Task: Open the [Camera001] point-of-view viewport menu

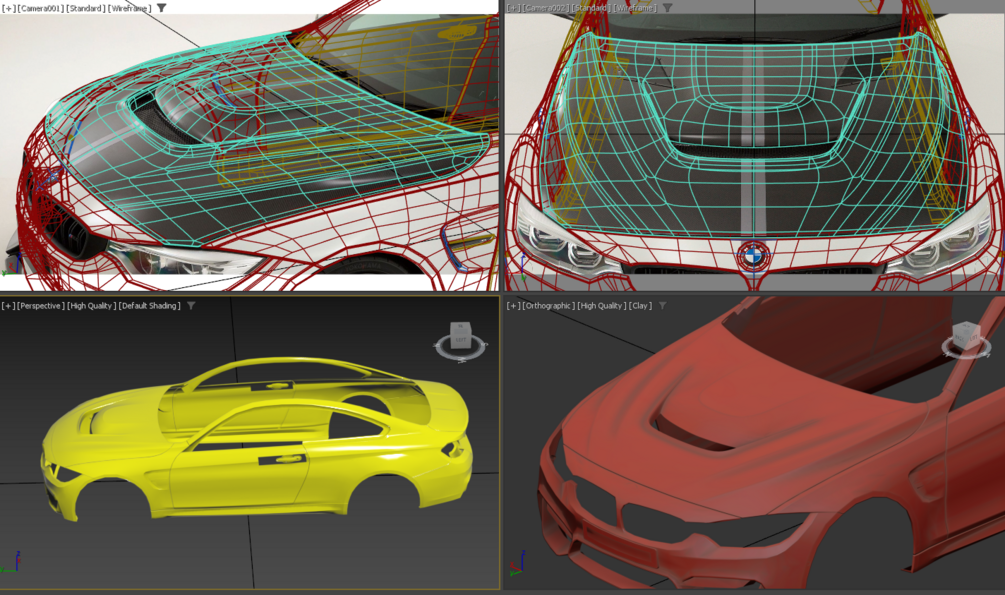Action: click(40, 8)
